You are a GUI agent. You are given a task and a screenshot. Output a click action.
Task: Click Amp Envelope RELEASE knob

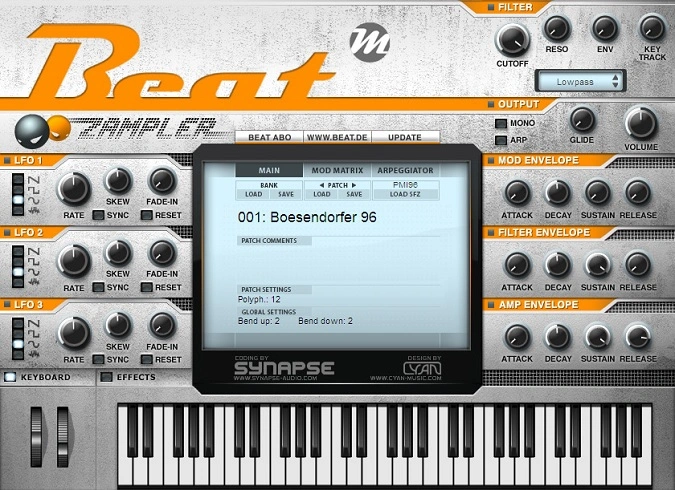pyautogui.click(x=638, y=337)
